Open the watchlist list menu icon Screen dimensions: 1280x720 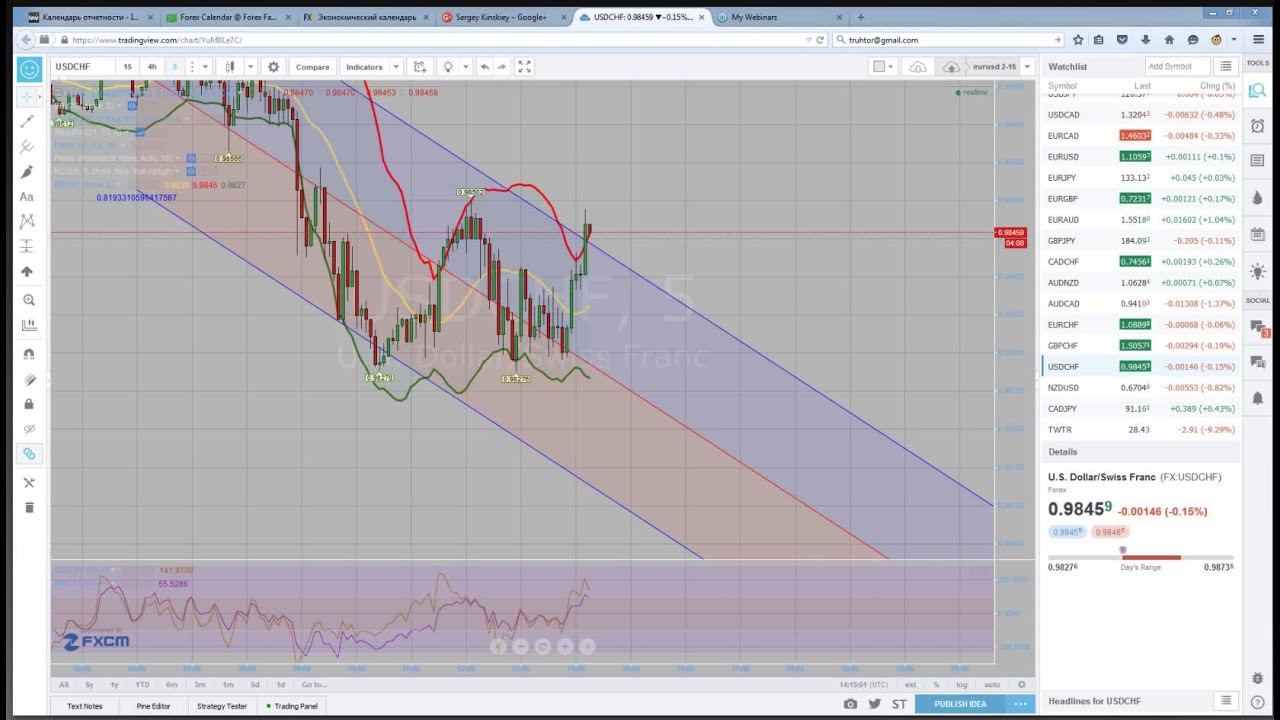1226,66
